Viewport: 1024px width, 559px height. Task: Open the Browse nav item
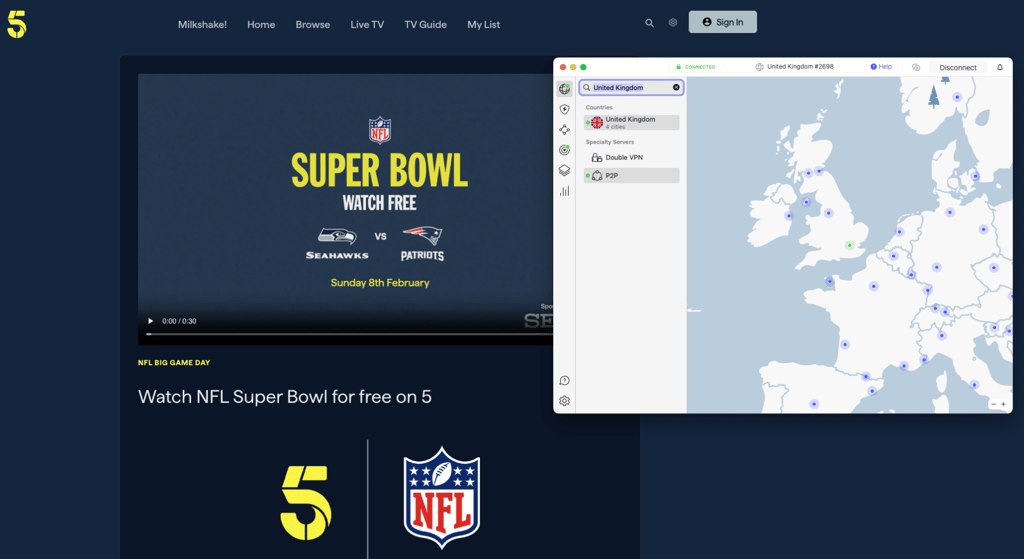point(313,25)
